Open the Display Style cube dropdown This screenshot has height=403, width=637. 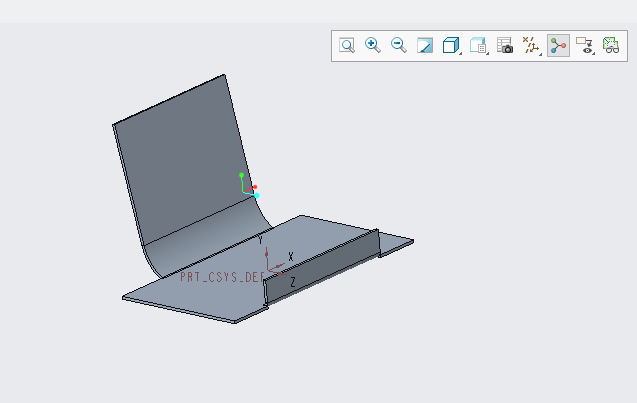(x=452, y=46)
